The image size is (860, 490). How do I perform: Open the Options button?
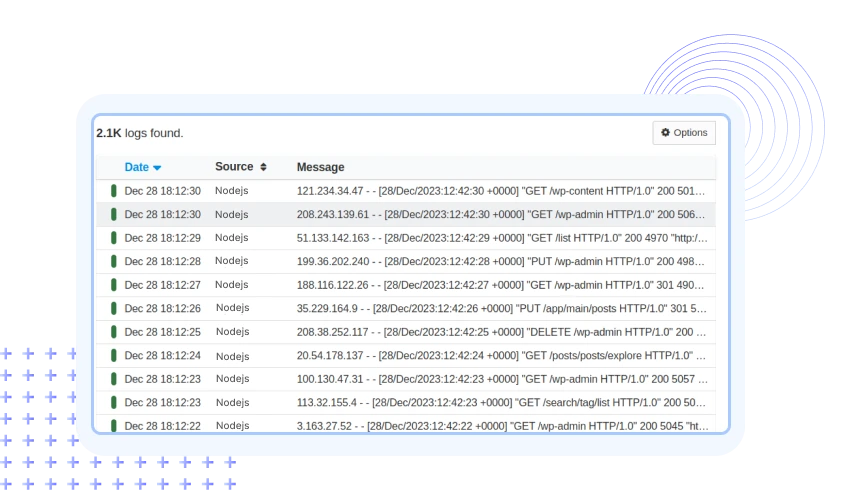[x=684, y=133]
